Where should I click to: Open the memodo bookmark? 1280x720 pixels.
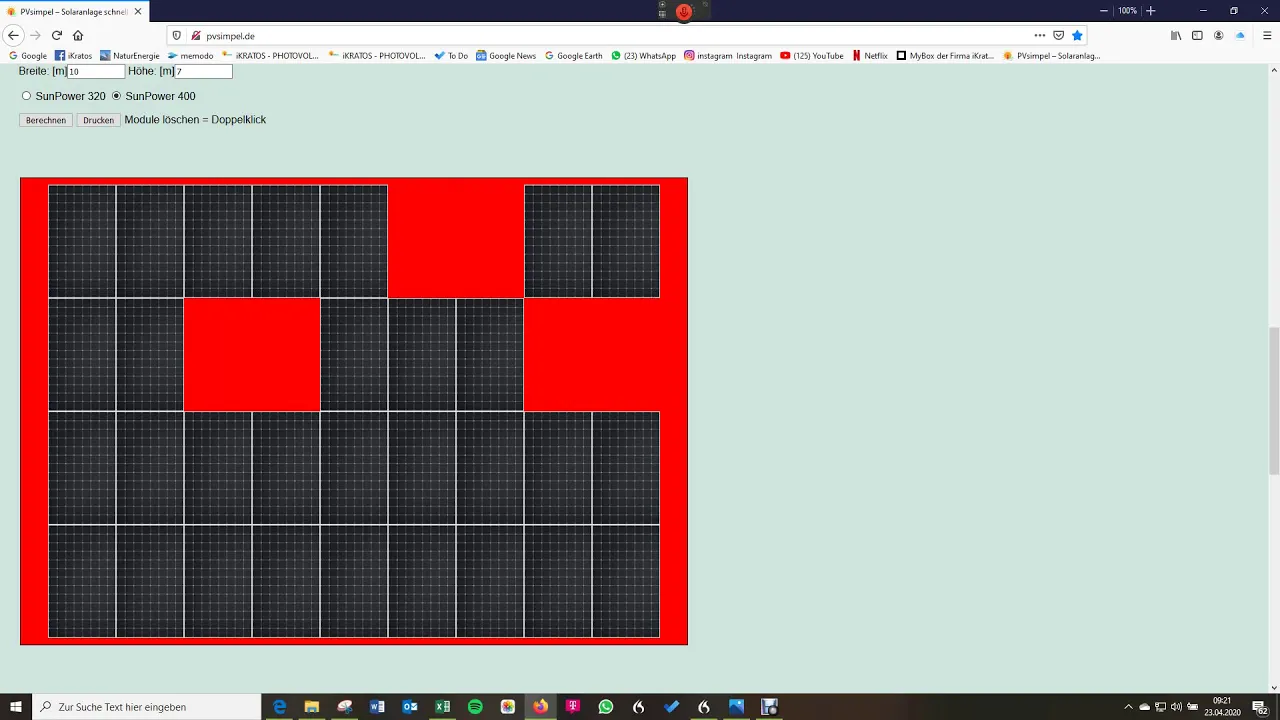pyautogui.click(x=190, y=56)
